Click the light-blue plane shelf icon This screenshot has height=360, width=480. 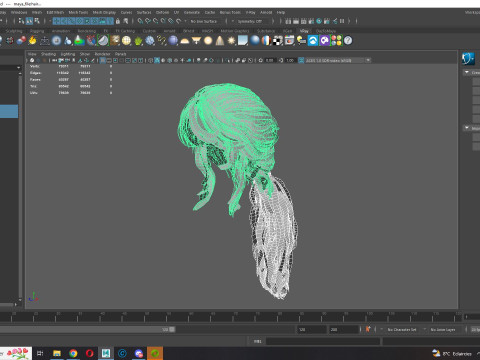[x=243, y=41]
